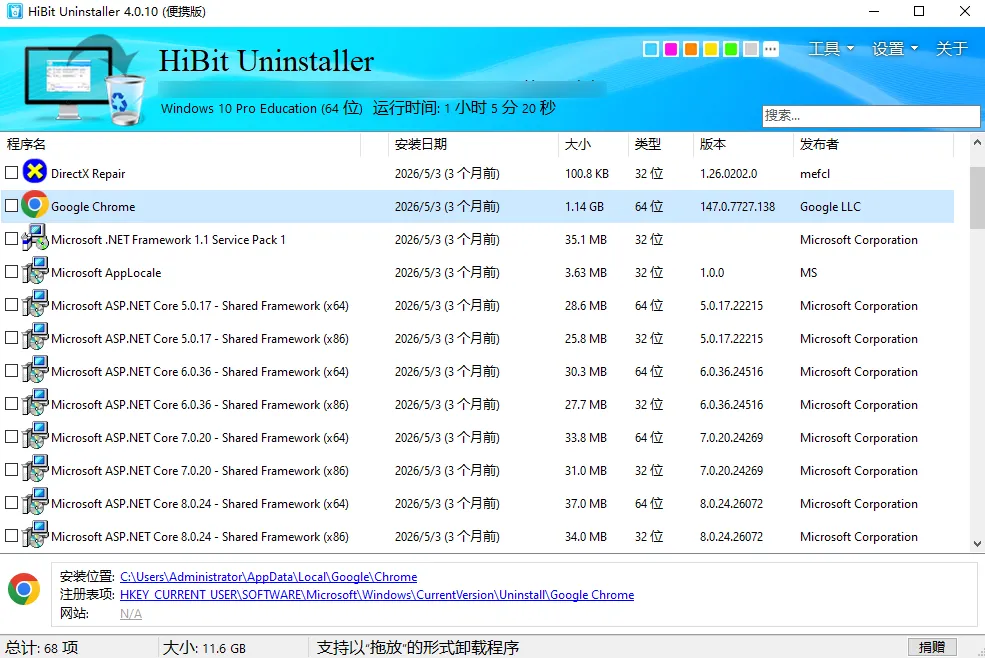This screenshot has height=658, width=985.
Task: Click the large Chrome icon in details panel
Action: click(24, 589)
